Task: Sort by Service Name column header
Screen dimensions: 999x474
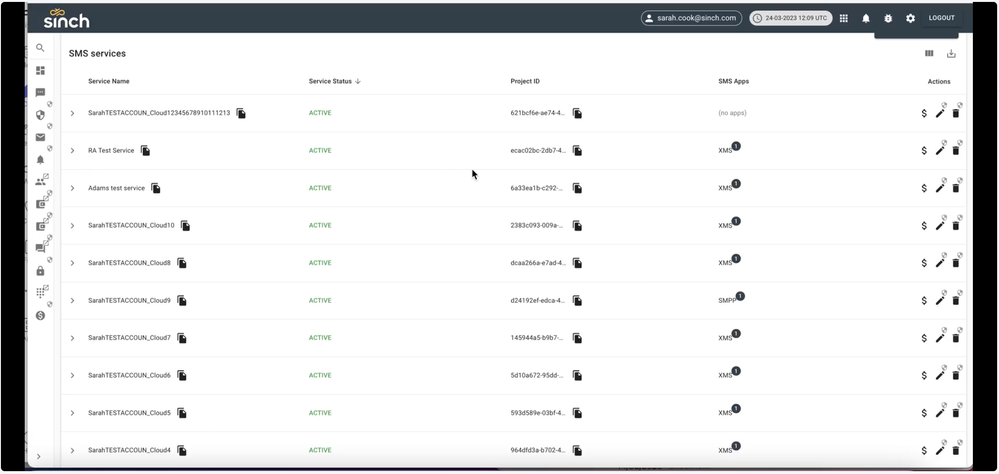Action: point(108,82)
